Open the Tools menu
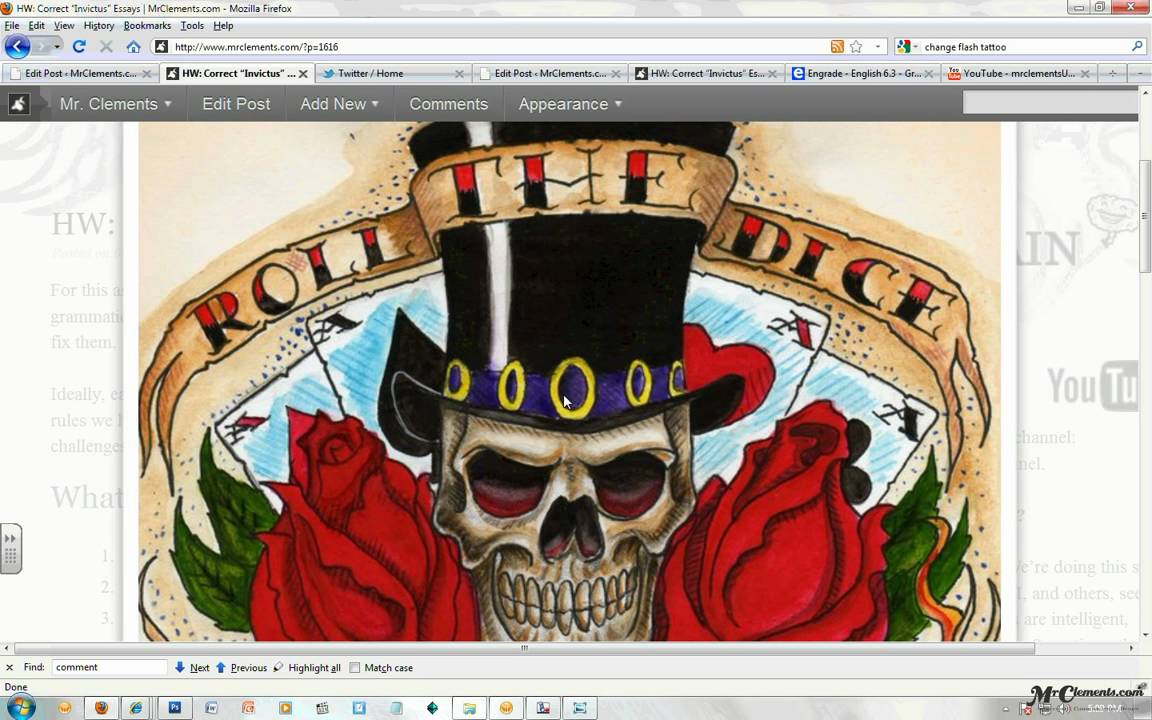This screenshot has height=720, width=1152. click(x=192, y=25)
